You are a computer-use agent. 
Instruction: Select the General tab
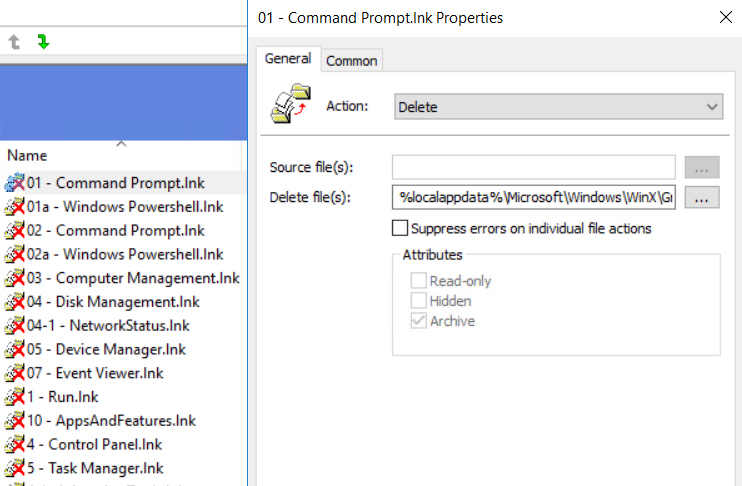point(288,60)
